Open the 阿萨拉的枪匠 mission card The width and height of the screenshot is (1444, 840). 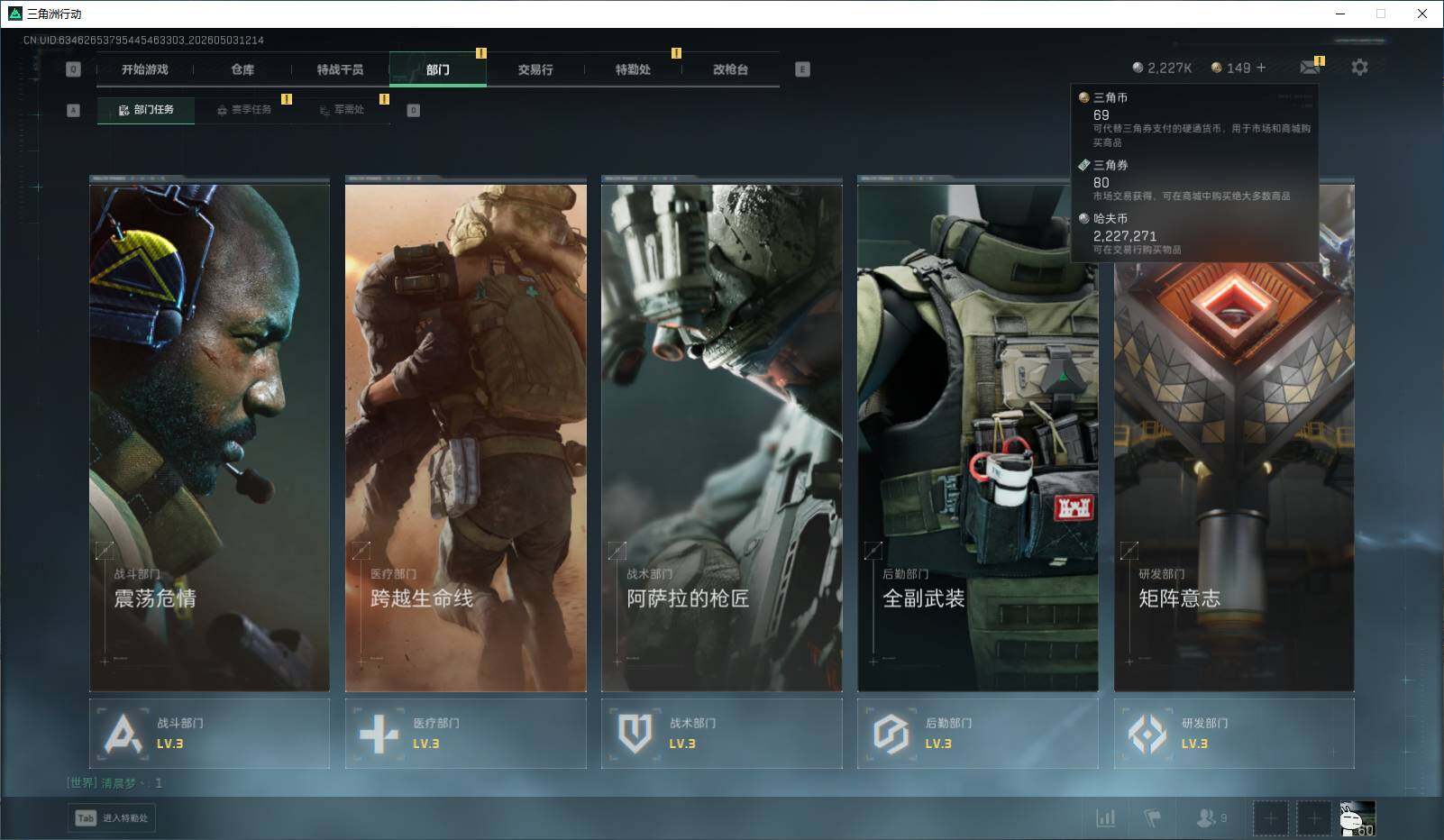[721, 434]
